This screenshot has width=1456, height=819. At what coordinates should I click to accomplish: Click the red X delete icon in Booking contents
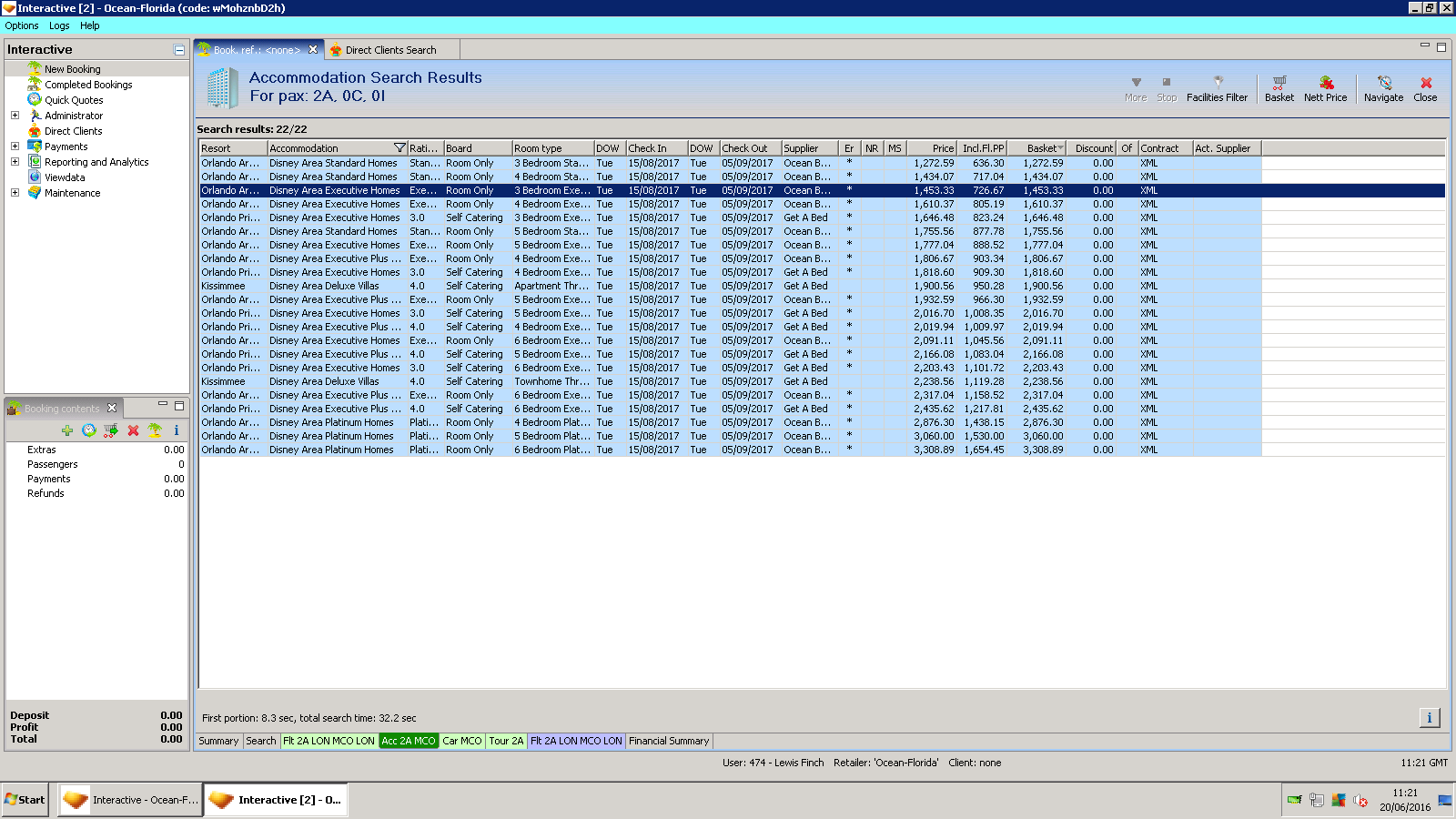coord(133,430)
